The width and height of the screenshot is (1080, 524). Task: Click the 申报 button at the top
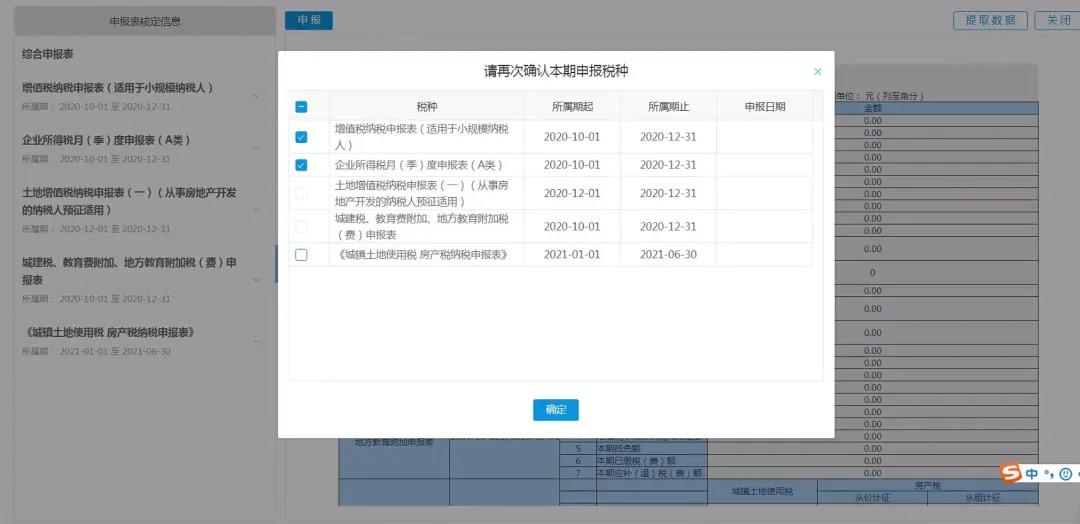pyautogui.click(x=309, y=21)
